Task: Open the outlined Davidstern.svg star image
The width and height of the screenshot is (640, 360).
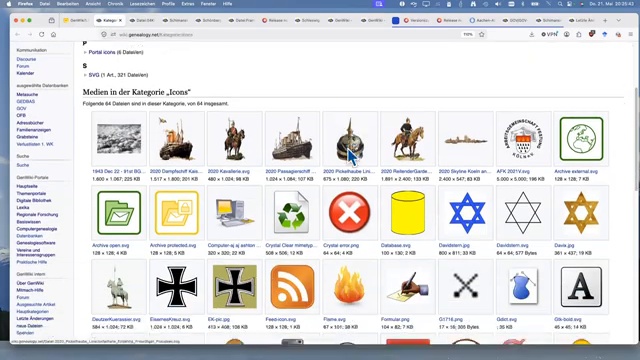Action: [x=523, y=213]
